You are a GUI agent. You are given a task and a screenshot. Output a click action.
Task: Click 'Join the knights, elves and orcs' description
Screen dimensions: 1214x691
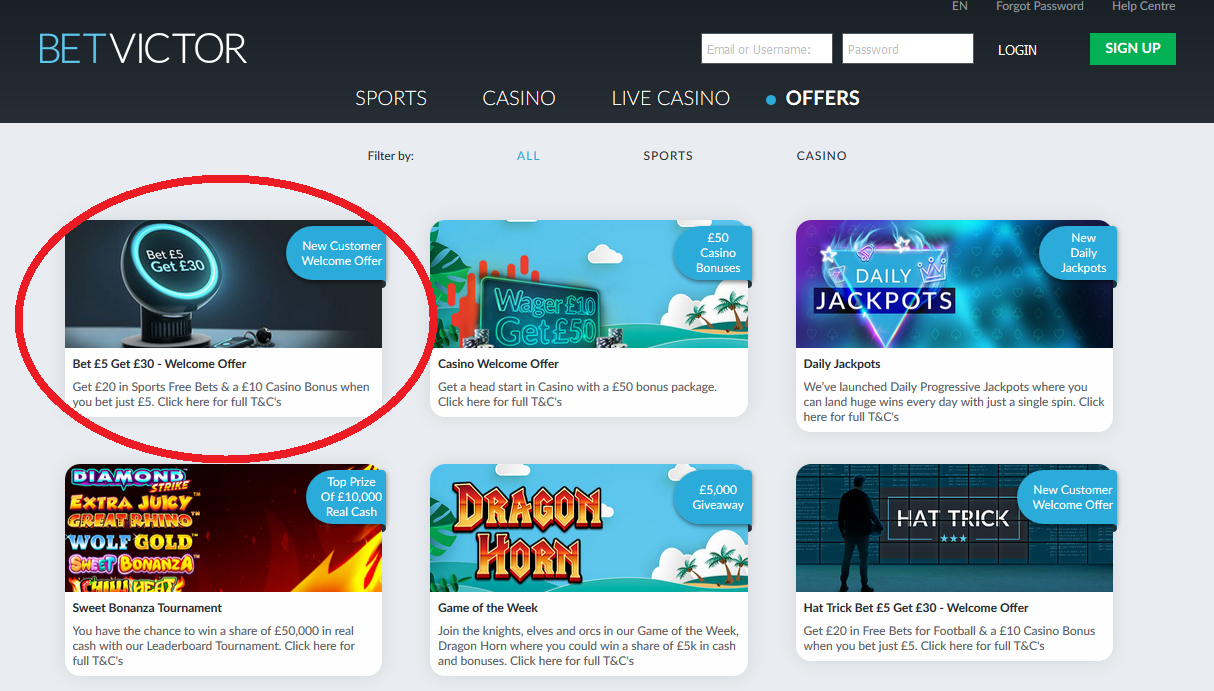pyautogui.click(x=588, y=646)
